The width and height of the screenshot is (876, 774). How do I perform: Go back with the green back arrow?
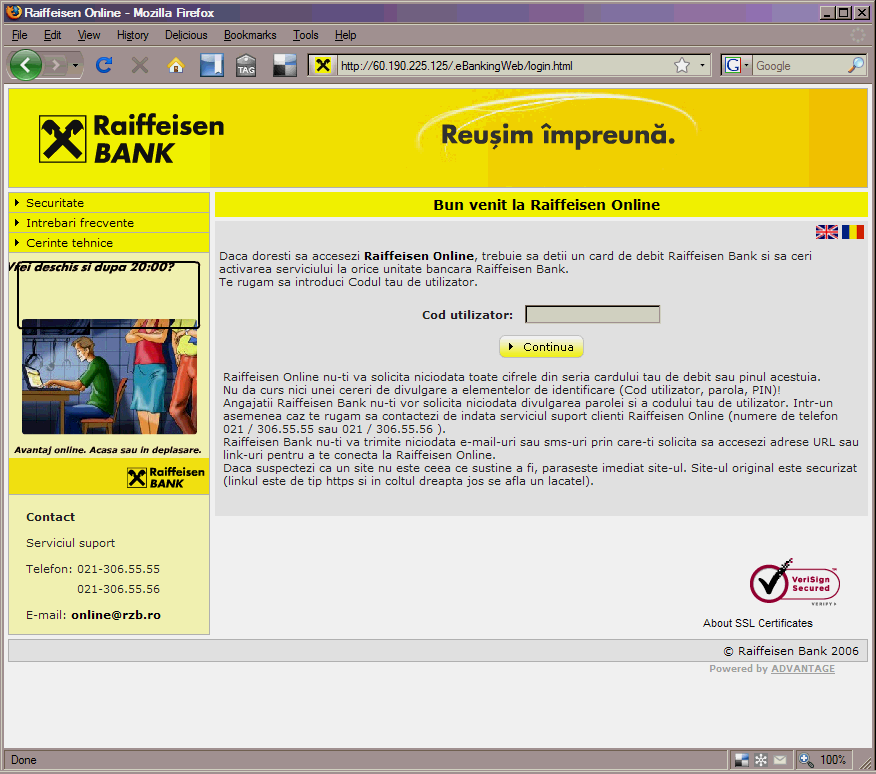tap(25, 65)
